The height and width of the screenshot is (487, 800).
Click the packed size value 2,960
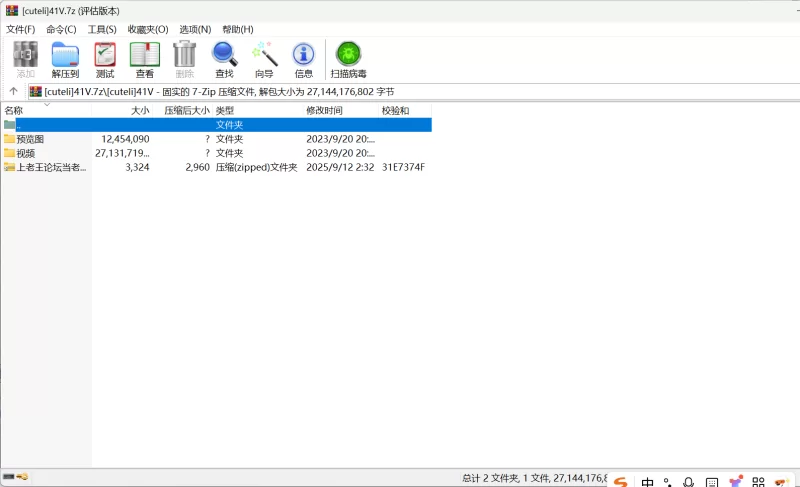(197, 167)
